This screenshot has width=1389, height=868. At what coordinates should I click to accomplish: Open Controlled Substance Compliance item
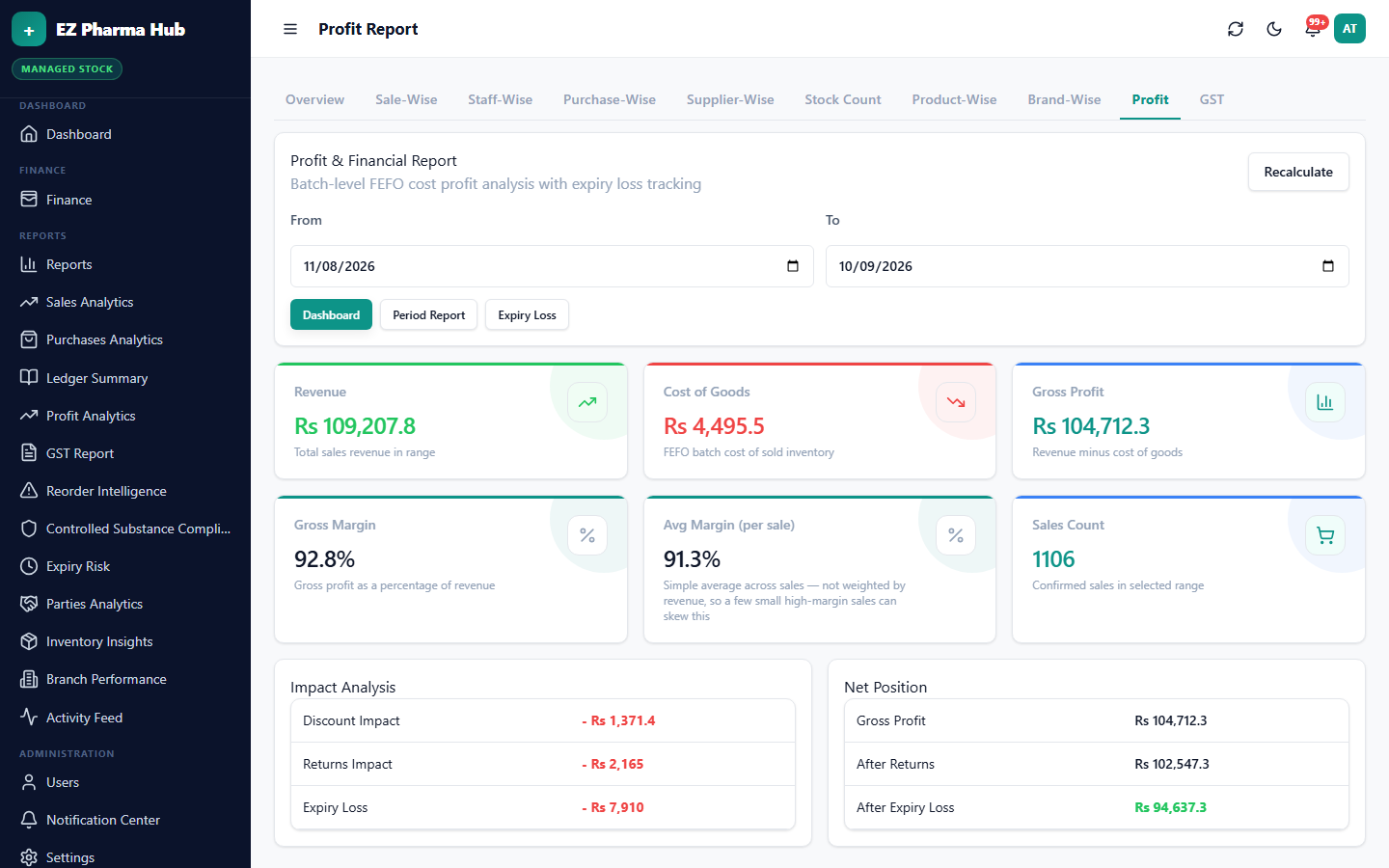click(x=125, y=529)
